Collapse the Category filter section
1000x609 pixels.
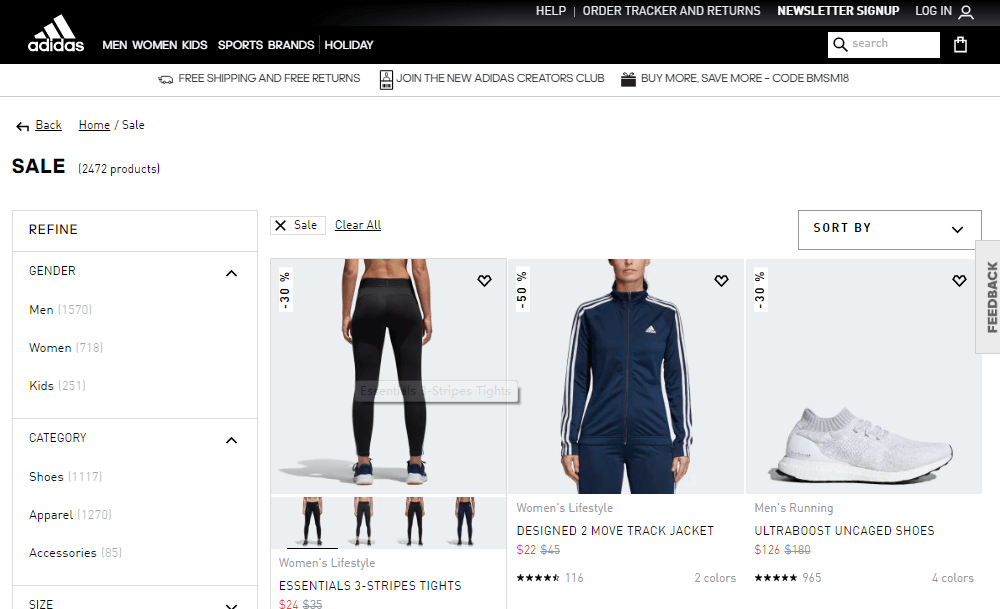click(232, 441)
